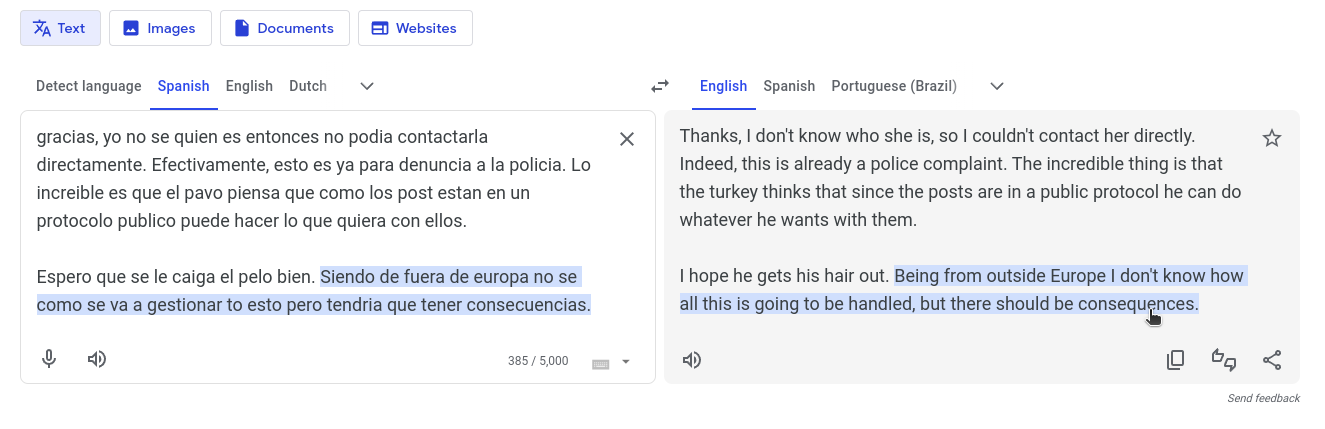Share the translation
The image size is (1325, 429).
coord(1272,360)
